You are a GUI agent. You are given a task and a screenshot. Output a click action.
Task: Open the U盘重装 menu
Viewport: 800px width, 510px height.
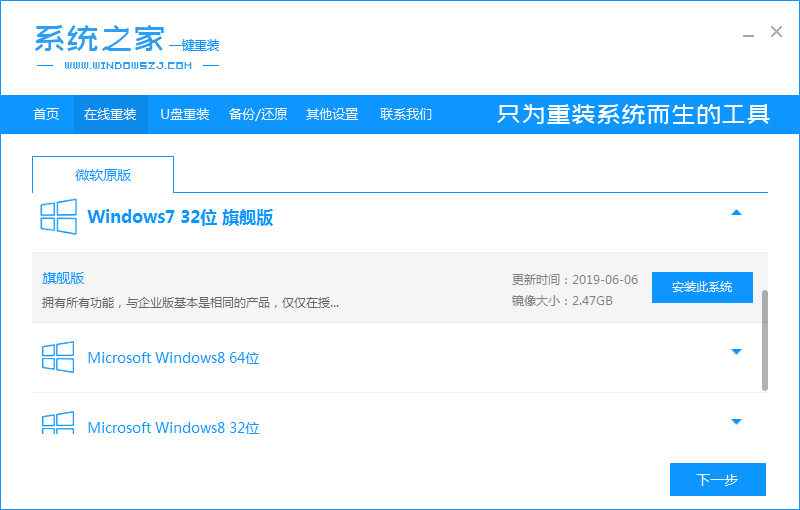coord(185,114)
